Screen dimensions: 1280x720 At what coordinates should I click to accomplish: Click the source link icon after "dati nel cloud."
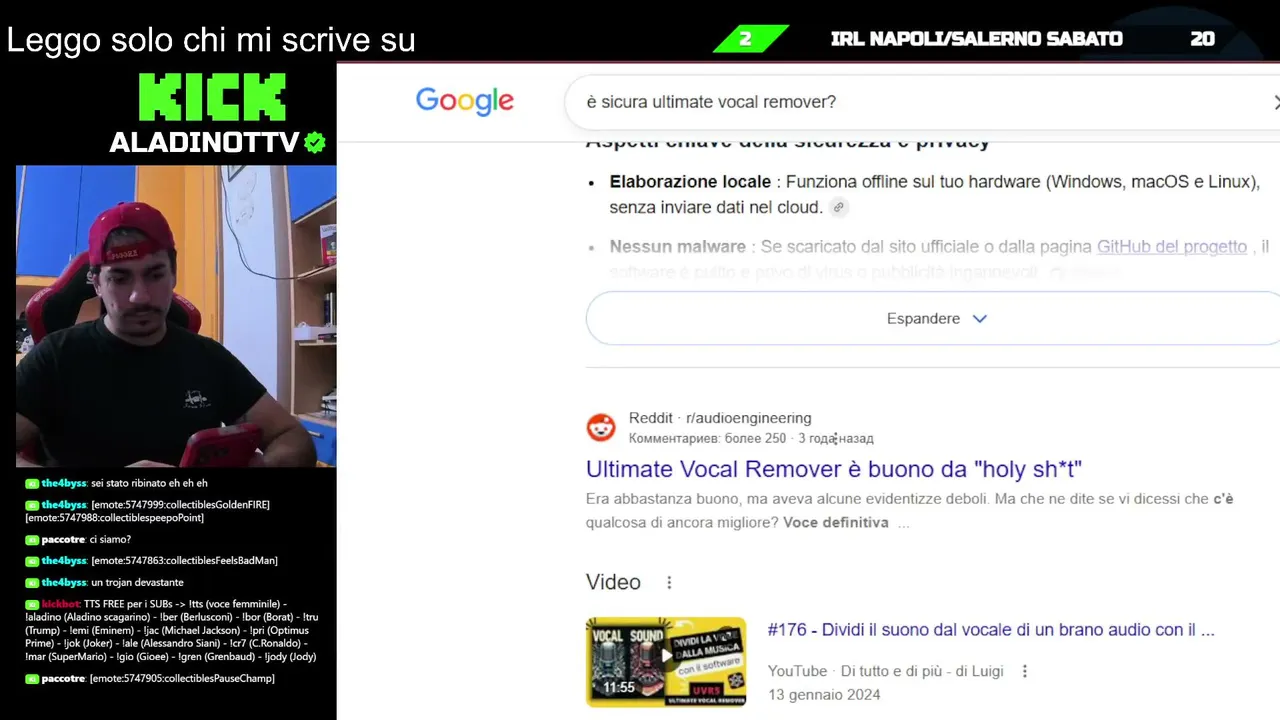[x=839, y=208]
